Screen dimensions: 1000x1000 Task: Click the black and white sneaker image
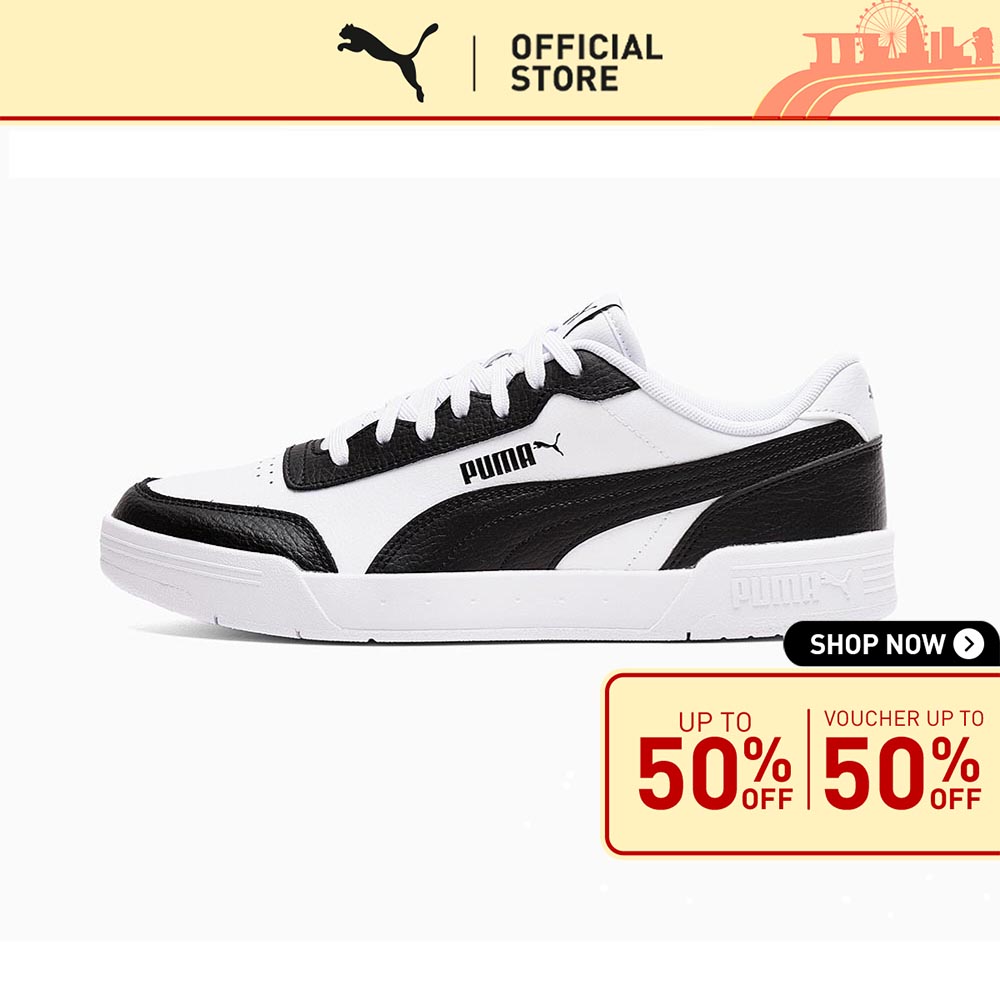click(x=499, y=469)
